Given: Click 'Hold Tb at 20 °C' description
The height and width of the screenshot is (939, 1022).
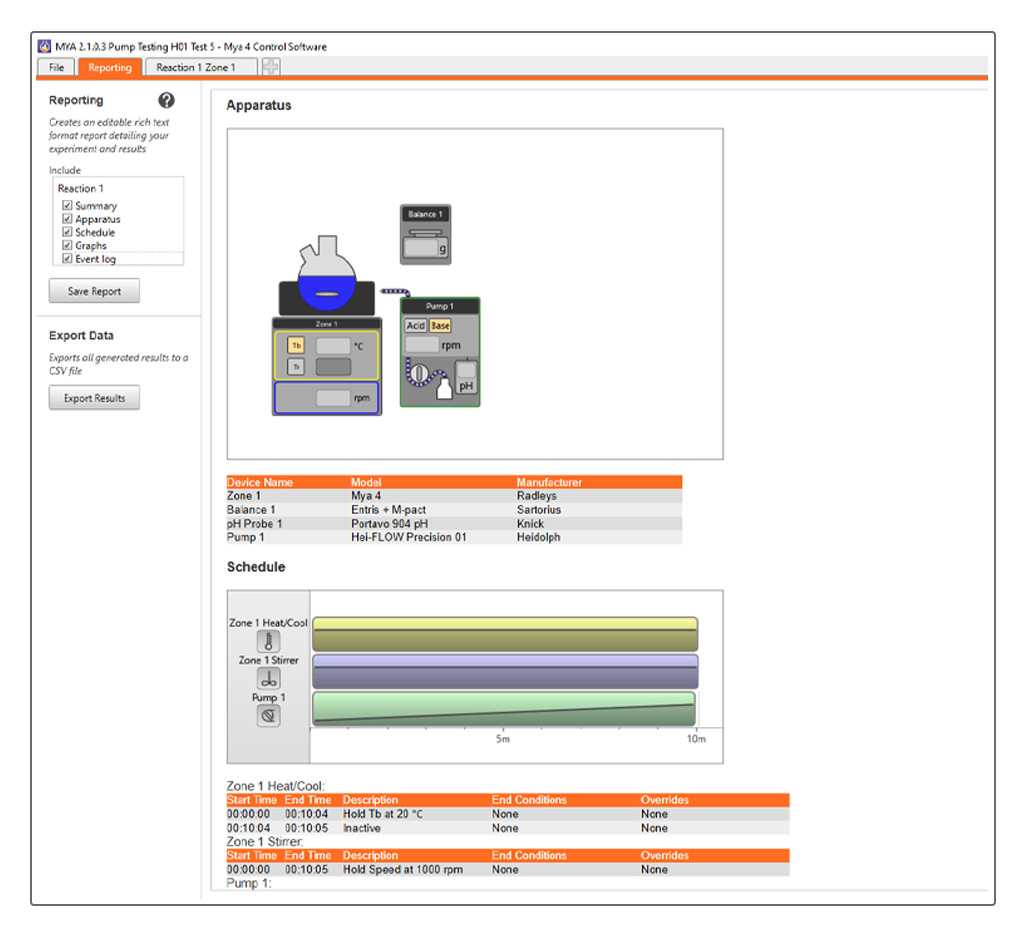Looking at the screenshot, I should (383, 814).
